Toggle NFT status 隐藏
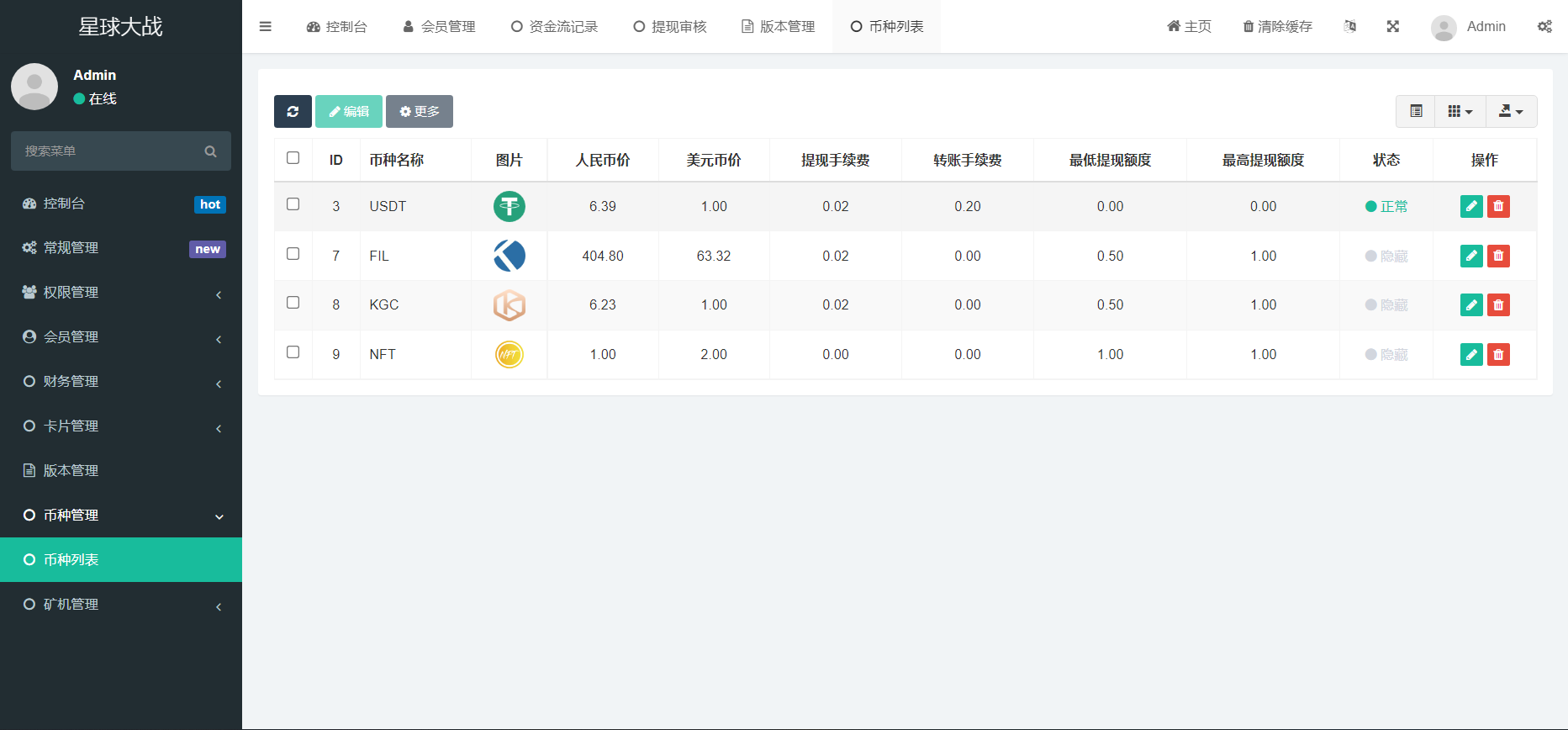 1386,354
